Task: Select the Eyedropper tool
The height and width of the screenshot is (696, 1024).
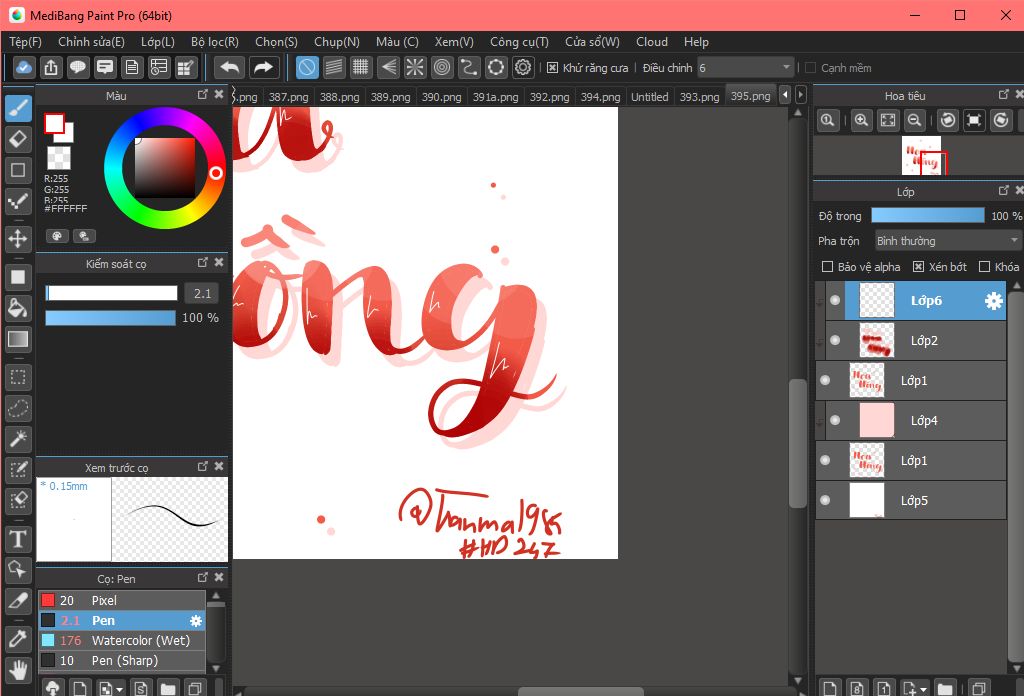Action: coord(18,639)
